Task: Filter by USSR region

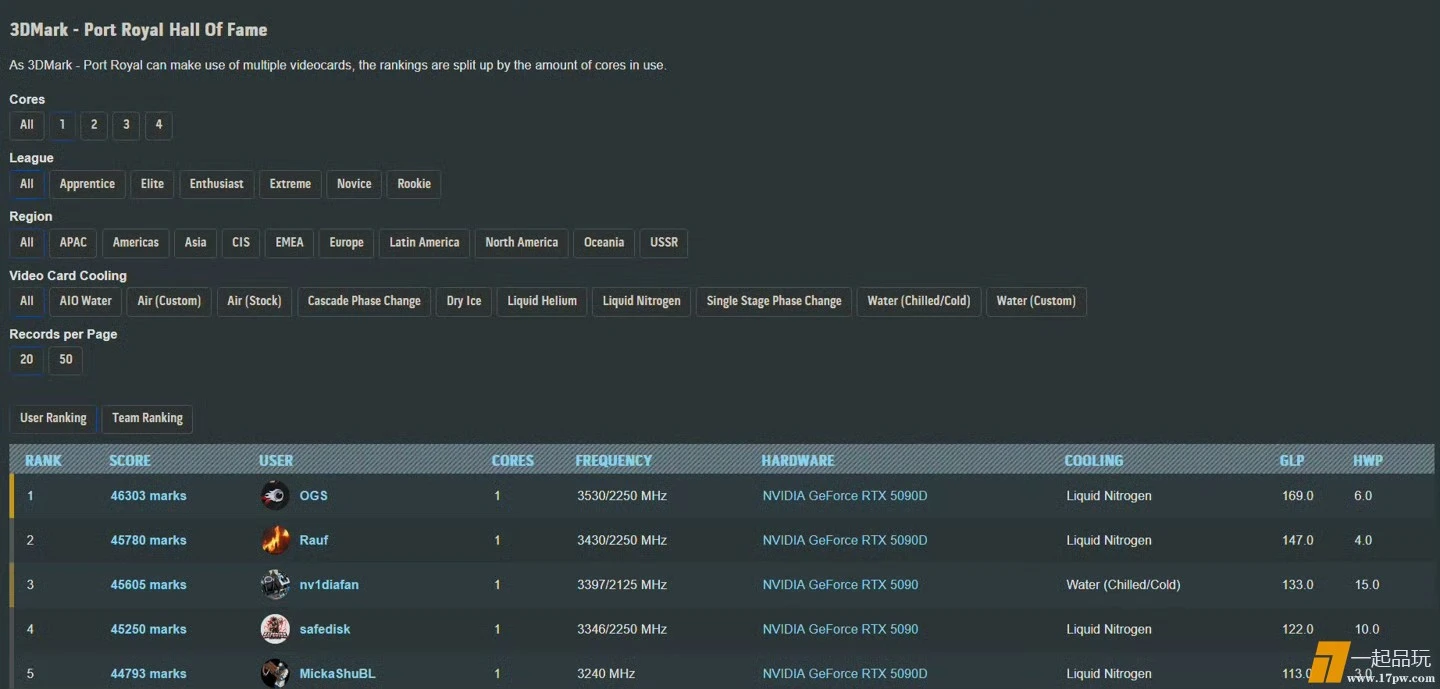Action: (x=664, y=242)
